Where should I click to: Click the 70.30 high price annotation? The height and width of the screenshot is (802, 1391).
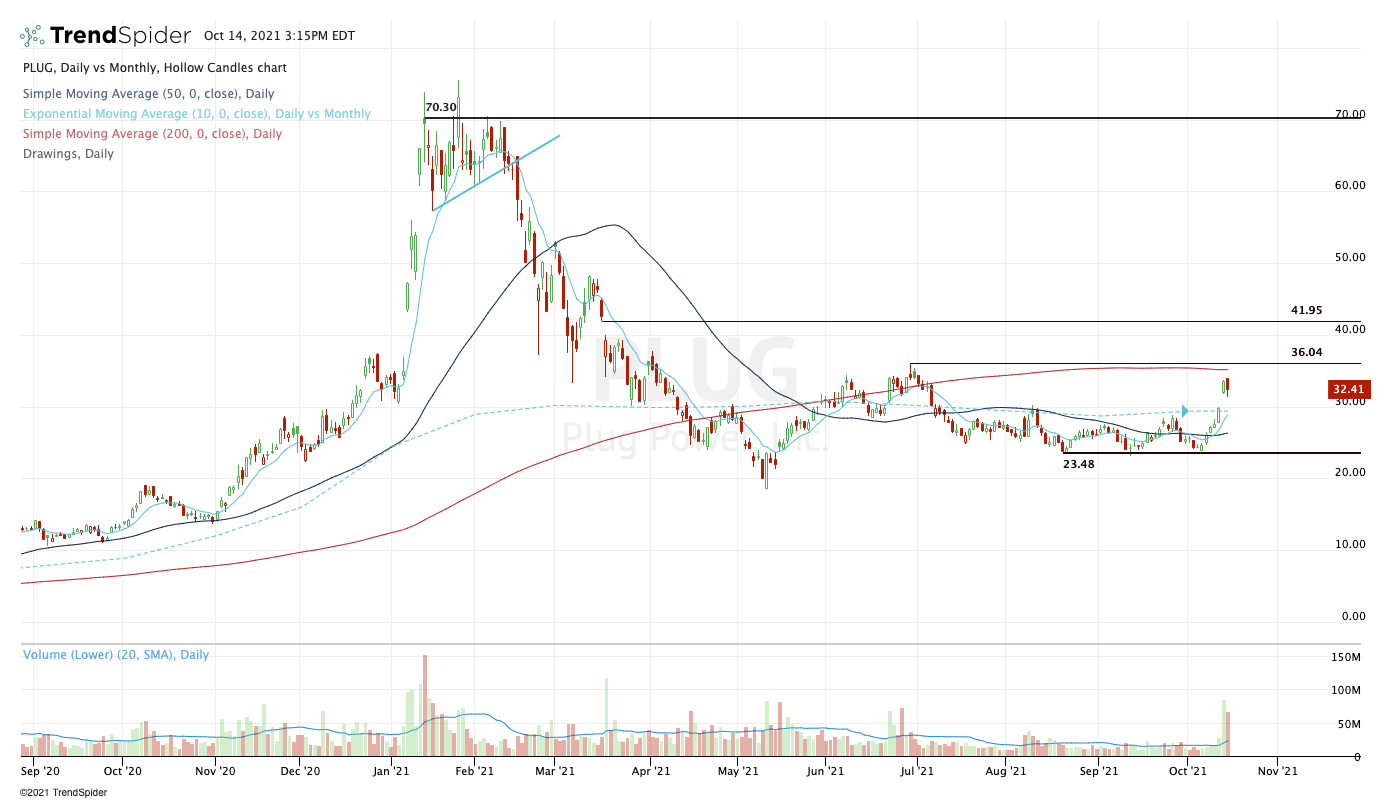click(x=441, y=107)
